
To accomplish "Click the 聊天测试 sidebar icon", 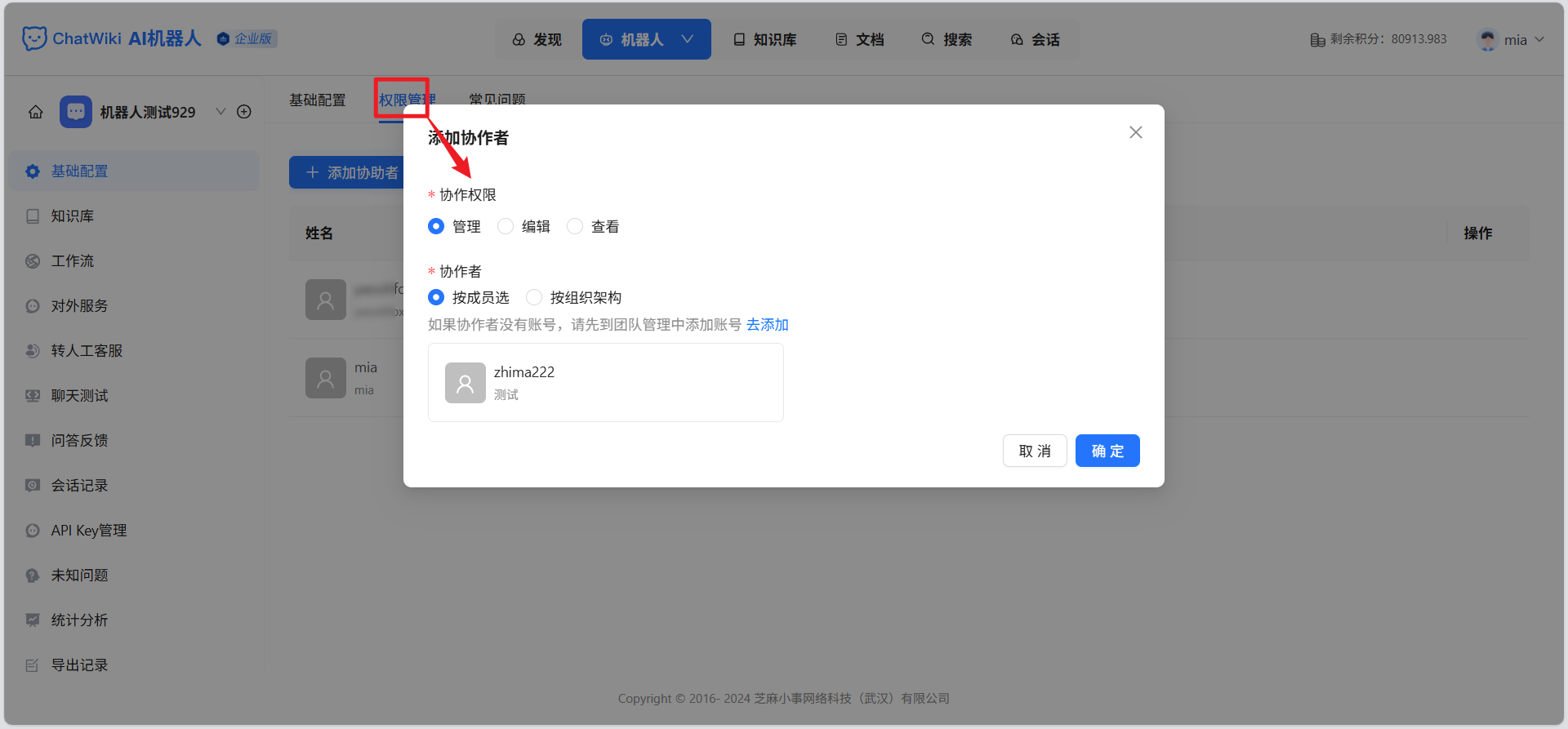I will (x=33, y=396).
